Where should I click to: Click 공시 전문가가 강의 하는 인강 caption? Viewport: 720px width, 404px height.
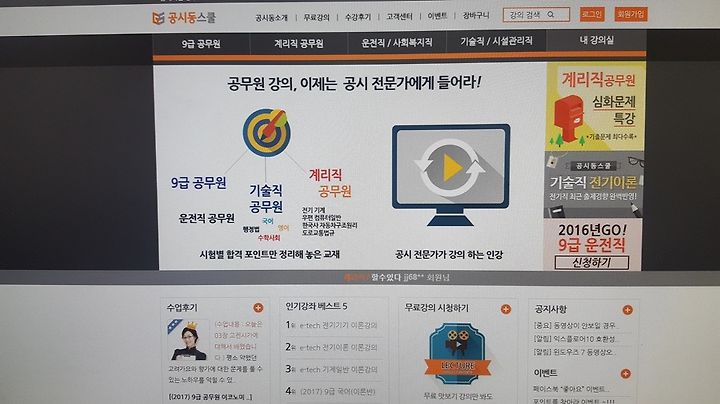[449, 254]
